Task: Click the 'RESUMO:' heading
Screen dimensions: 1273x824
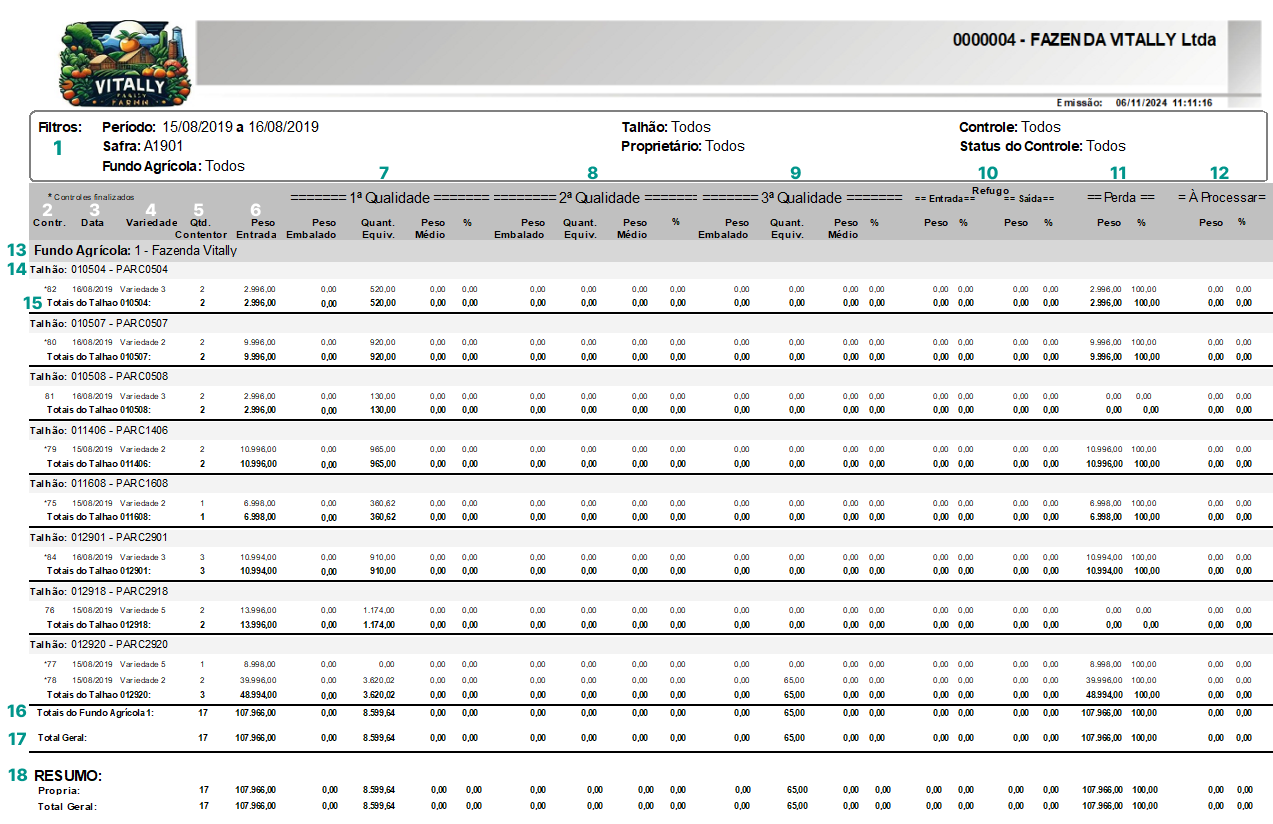Action: pyautogui.click(x=68, y=775)
